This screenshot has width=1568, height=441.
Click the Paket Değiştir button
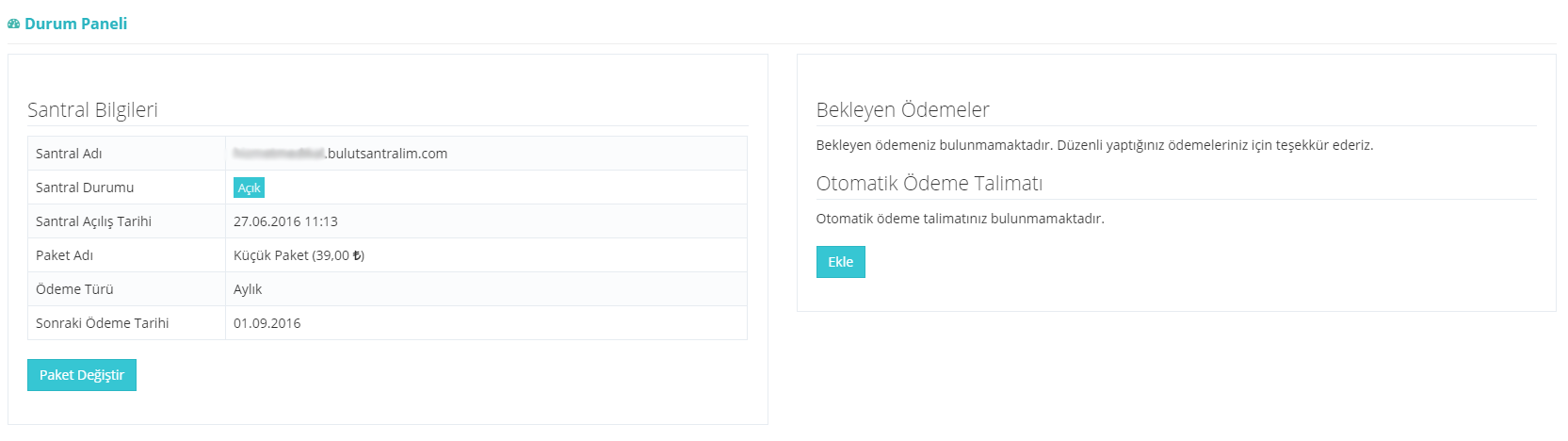click(82, 375)
